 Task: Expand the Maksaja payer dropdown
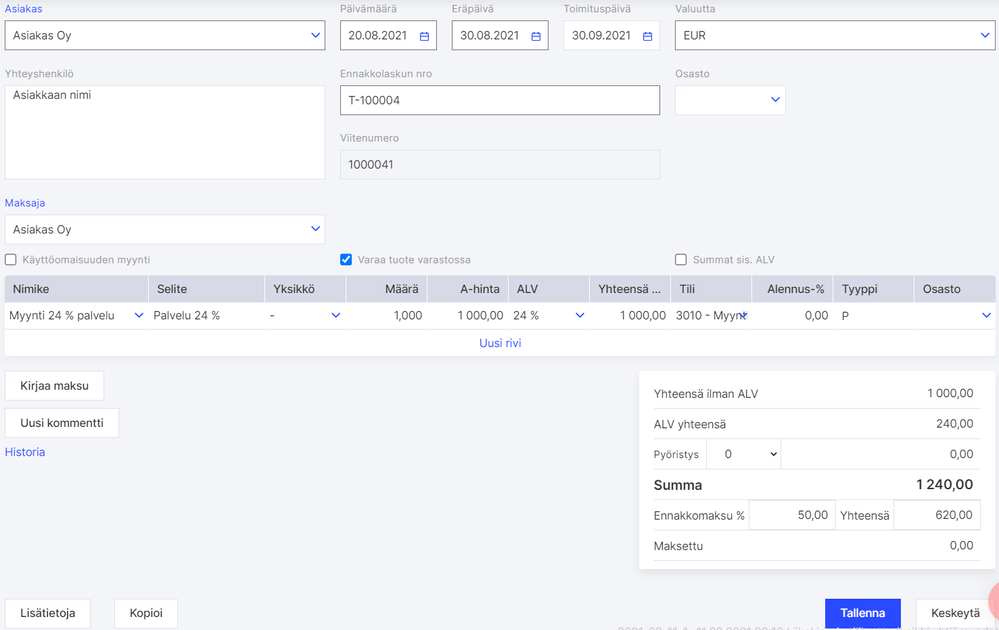315,229
